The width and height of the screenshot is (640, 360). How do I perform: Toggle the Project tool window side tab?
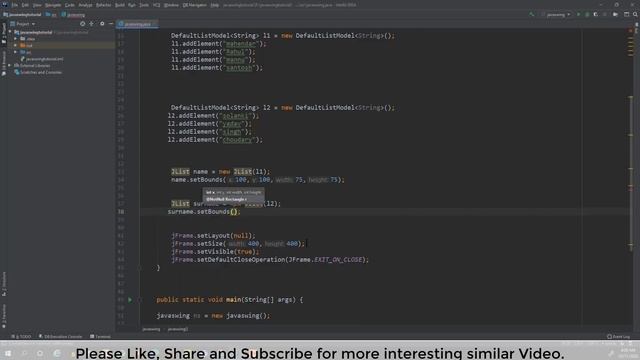coord(4,33)
